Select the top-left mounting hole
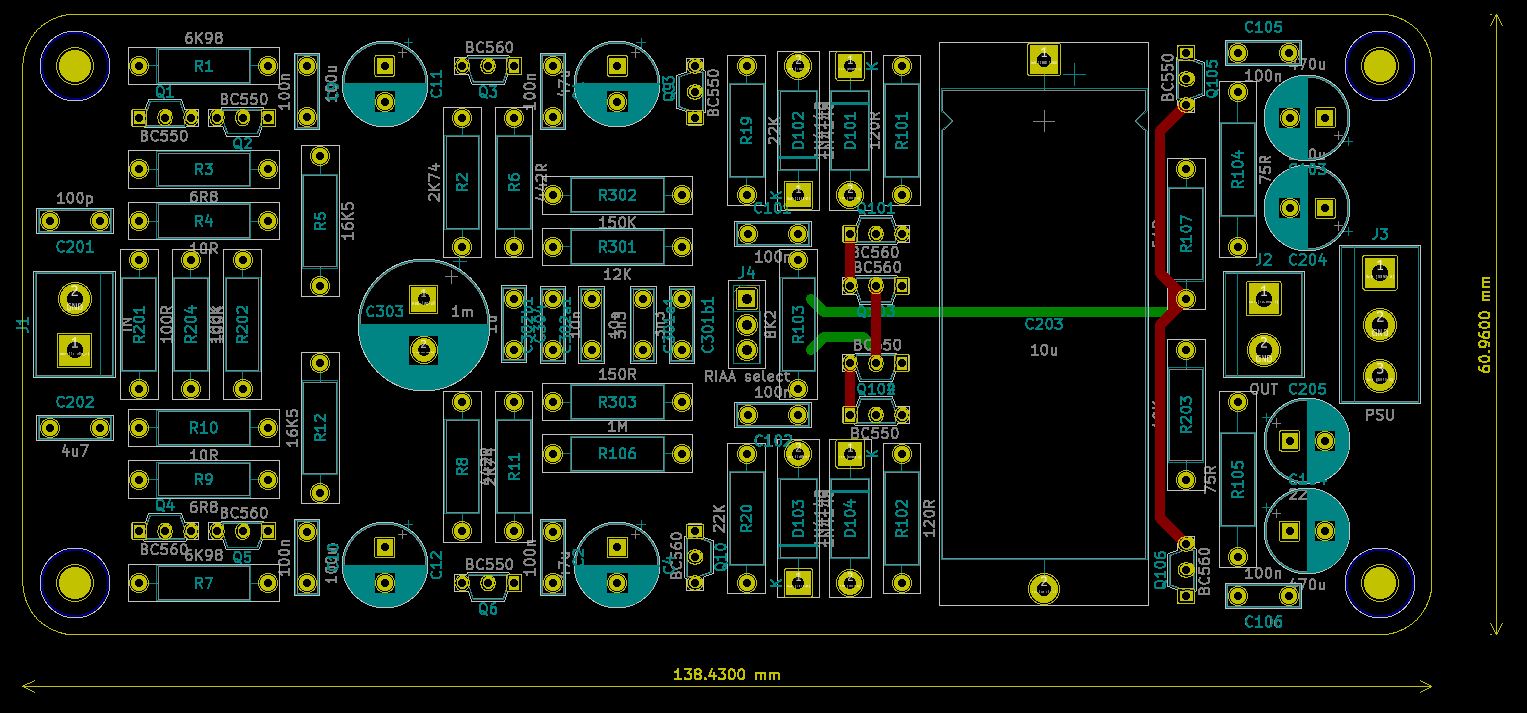The height and width of the screenshot is (713, 1527). tap(74, 67)
